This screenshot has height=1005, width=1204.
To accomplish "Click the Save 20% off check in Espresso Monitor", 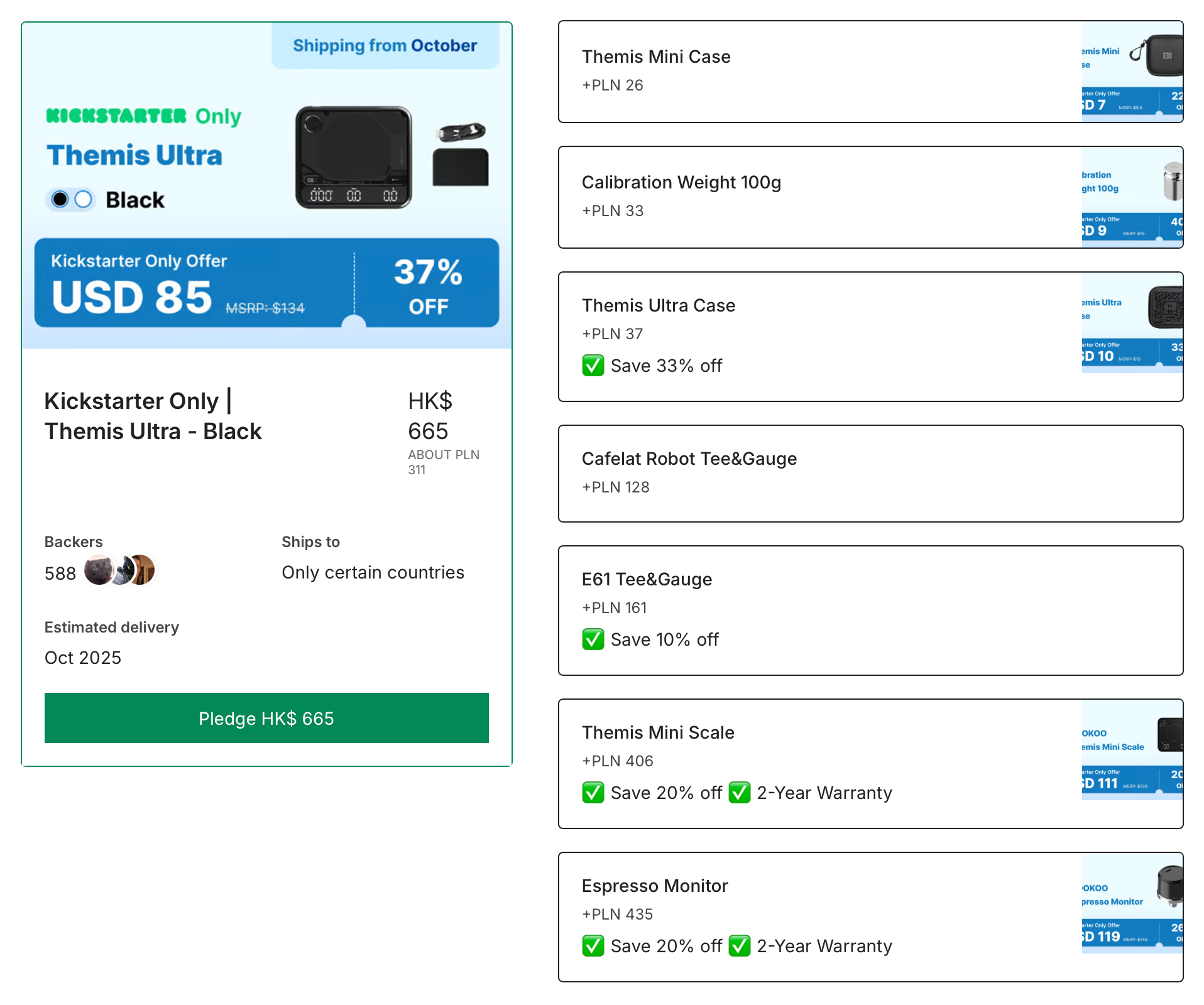I will 593,946.
